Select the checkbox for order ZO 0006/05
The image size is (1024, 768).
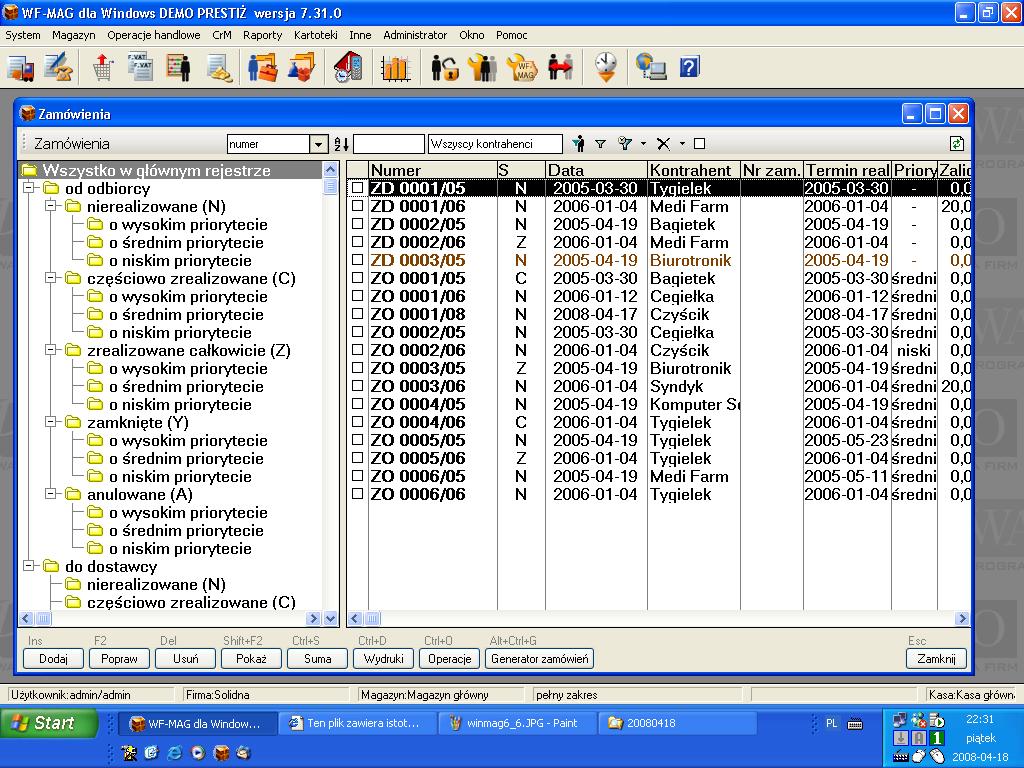pos(357,477)
